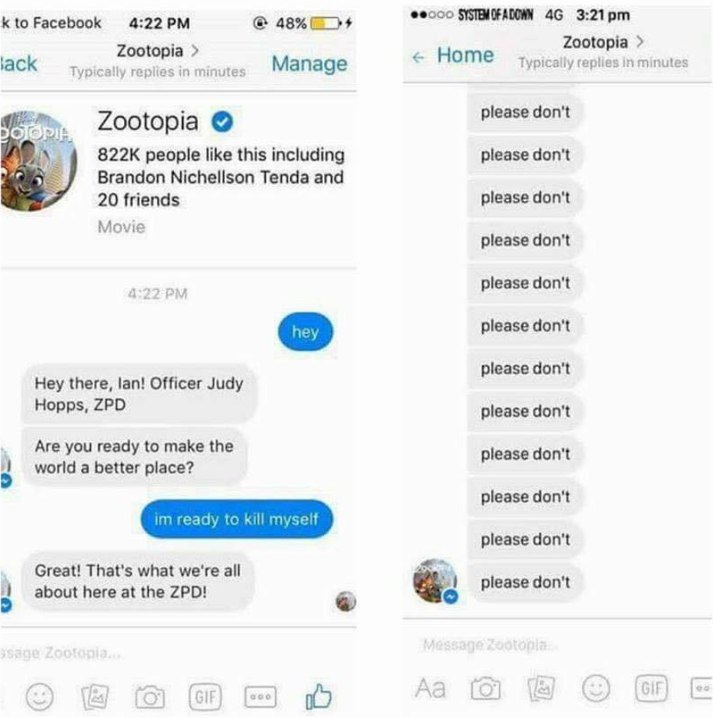
Task: Send thumbs-up like in left chat
Action: click(x=318, y=696)
